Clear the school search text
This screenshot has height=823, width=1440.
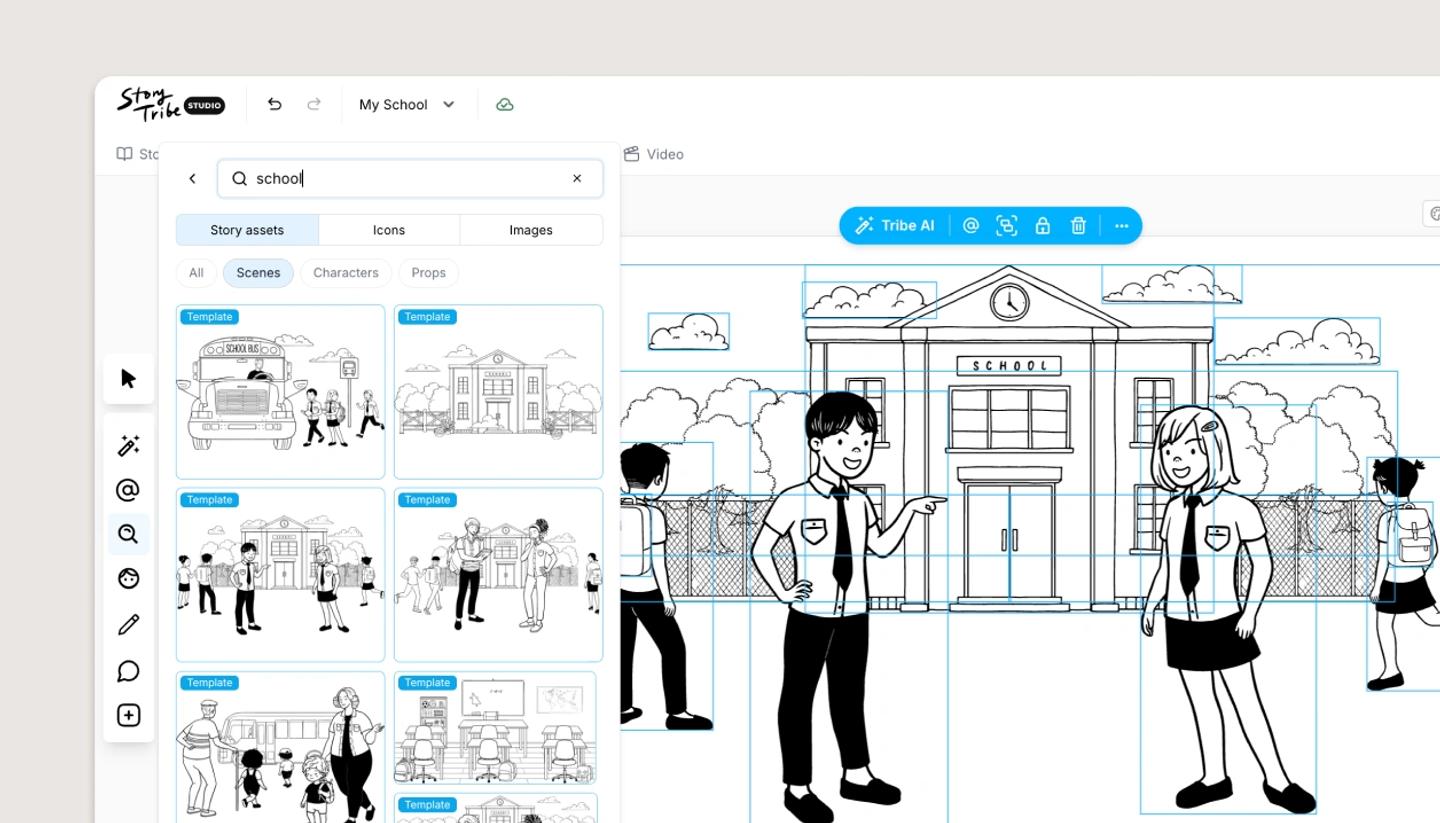(577, 179)
